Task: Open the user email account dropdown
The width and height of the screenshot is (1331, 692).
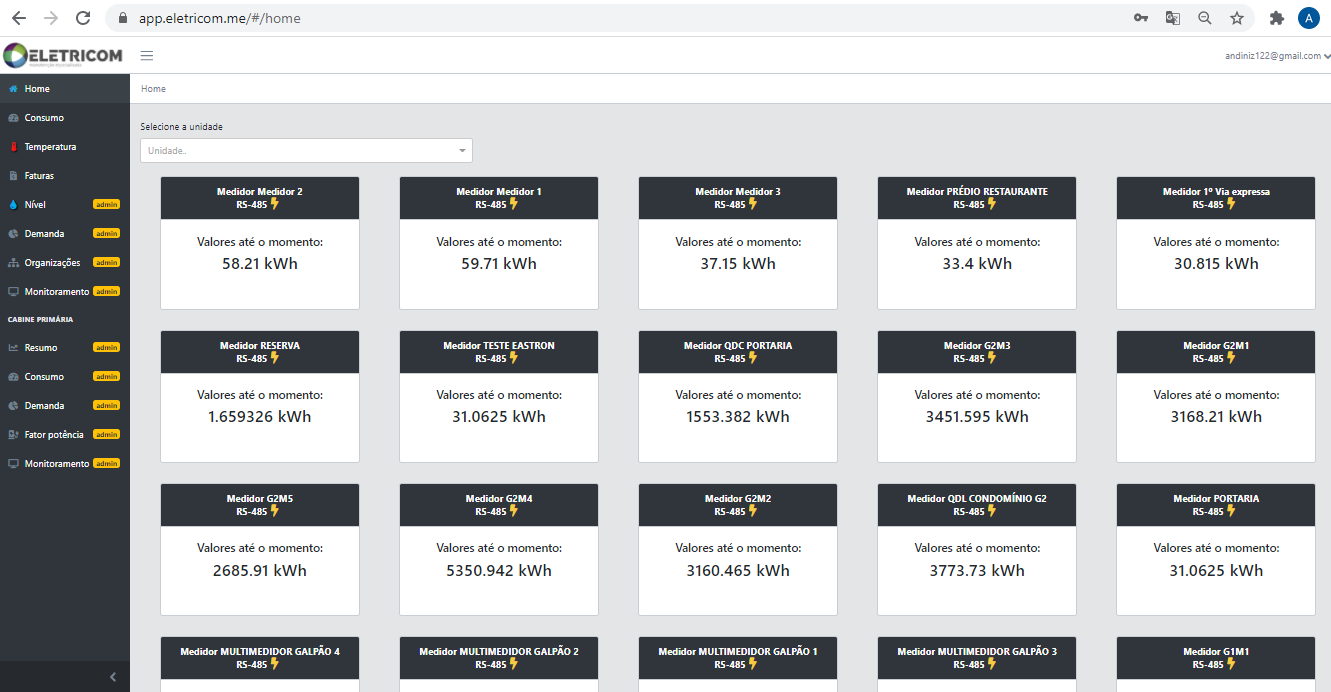Action: [1277, 56]
